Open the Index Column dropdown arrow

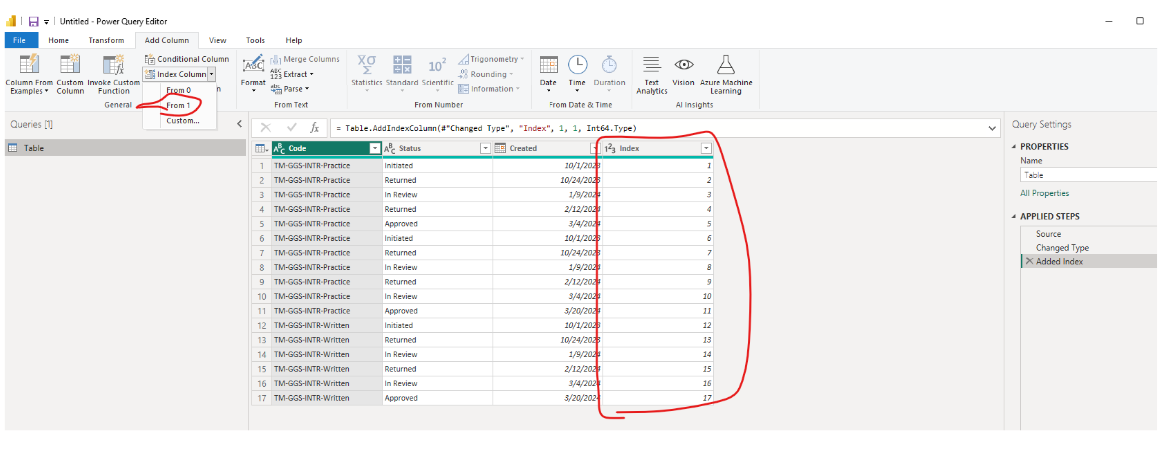coord(212,74)
